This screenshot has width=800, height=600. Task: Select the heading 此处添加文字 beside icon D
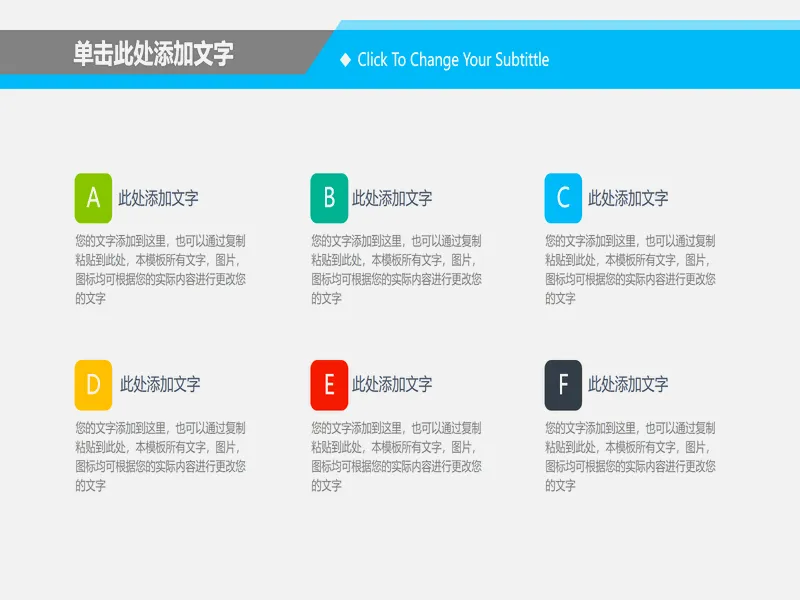pos(160,384)
